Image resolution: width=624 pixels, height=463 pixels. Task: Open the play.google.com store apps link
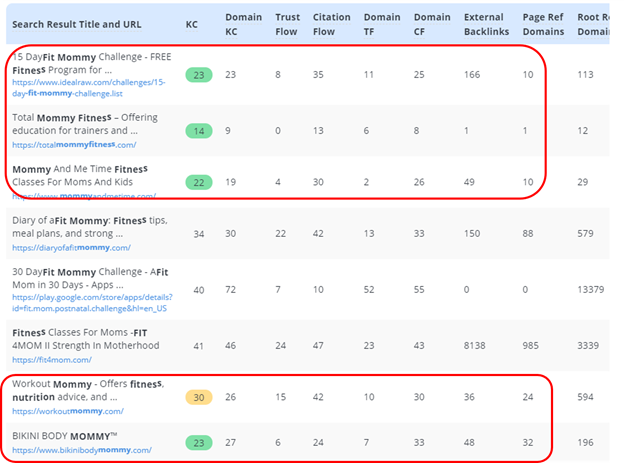(92, 303)
